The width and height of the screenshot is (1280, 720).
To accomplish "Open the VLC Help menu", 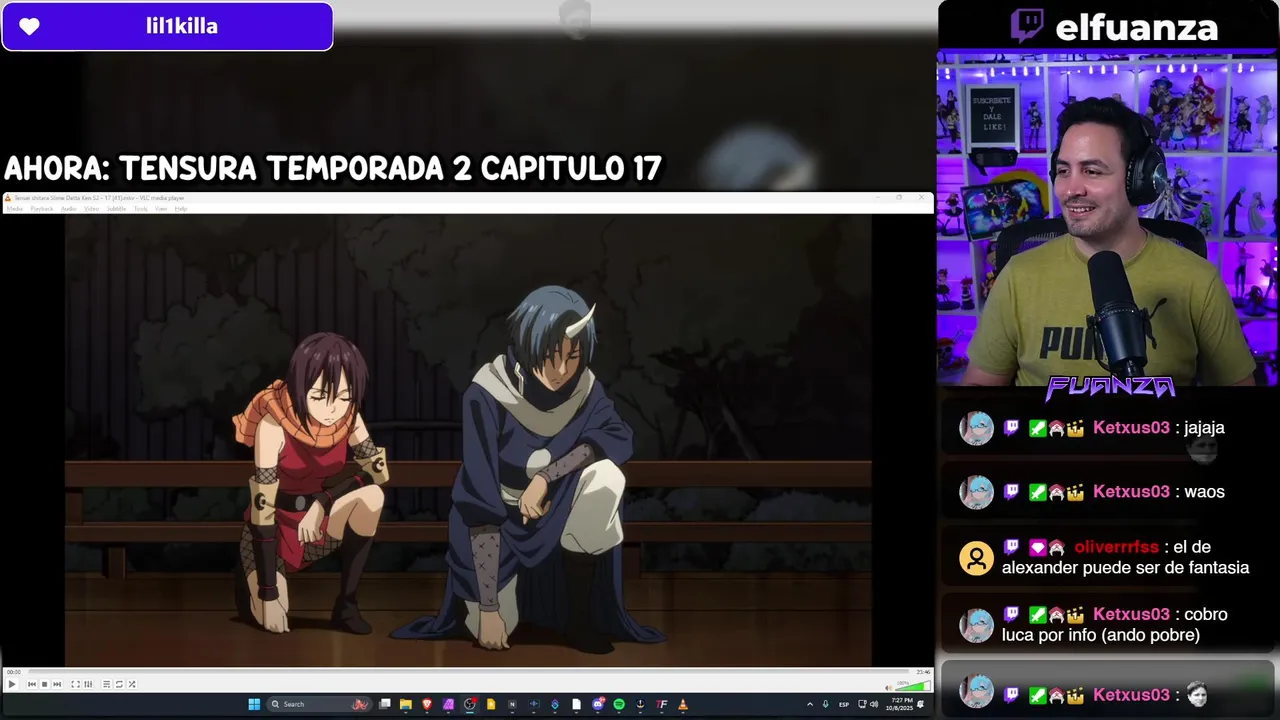I will tap(181, 209).
